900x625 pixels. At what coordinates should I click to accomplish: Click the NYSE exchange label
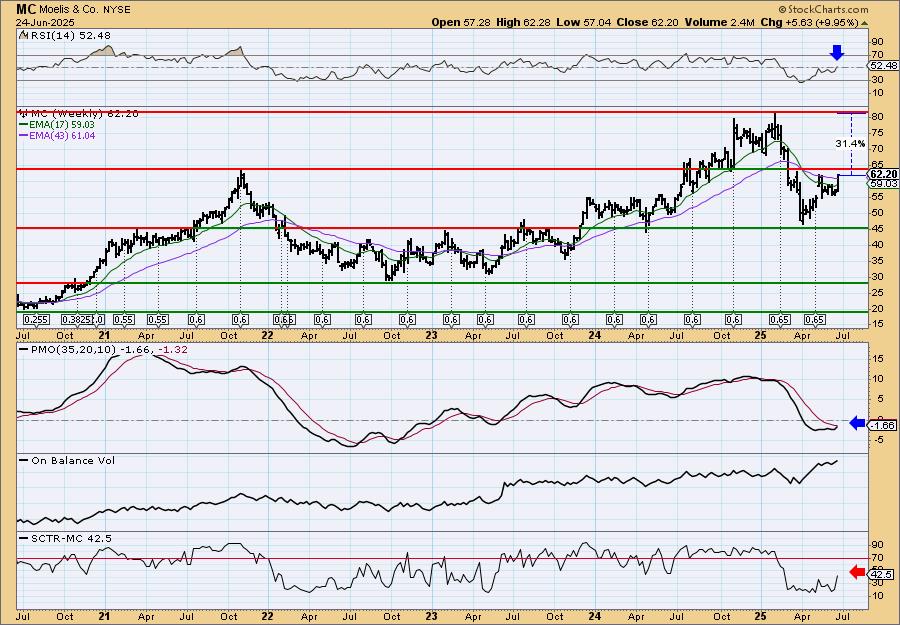coord(115,10)
